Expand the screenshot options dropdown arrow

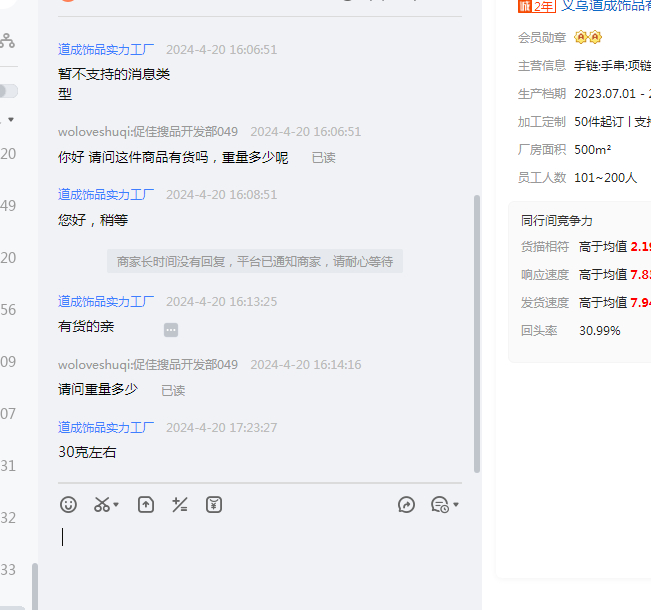[x=117, y=506]
